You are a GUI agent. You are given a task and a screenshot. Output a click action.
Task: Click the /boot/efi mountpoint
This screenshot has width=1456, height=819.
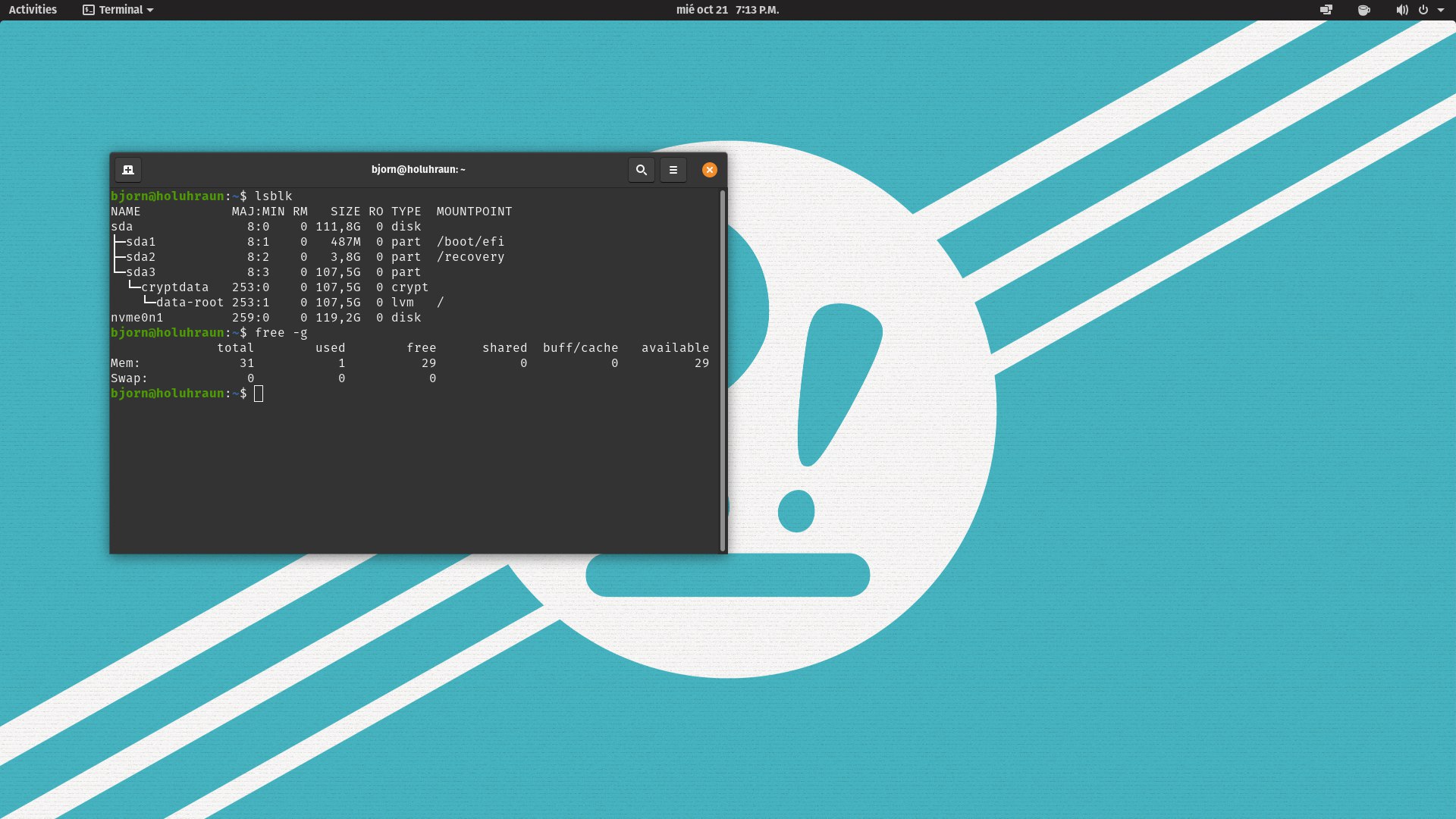[x=471, y=241]
